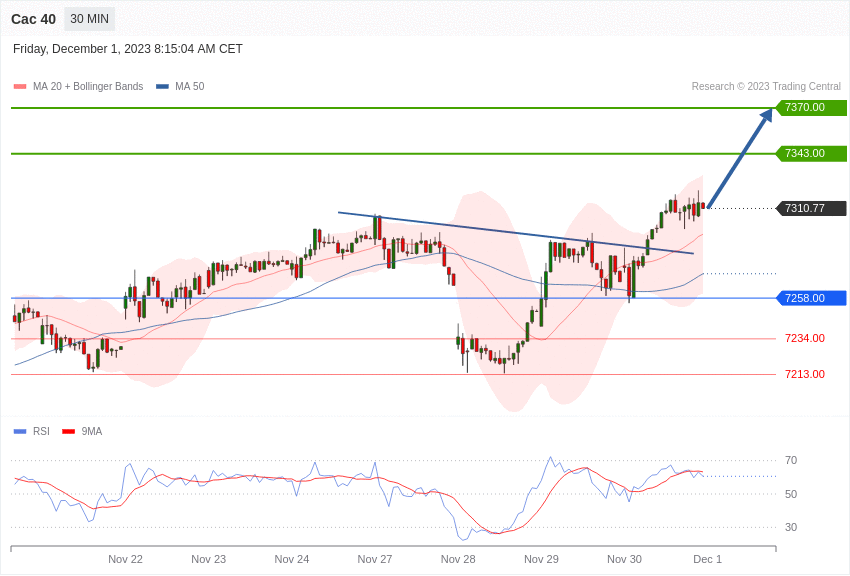This screenshot has width=850, height=576.
Task: Click the MA 20 + Bollinger Bands legend label
Action: pyautogui.click(x=88, y=86)
